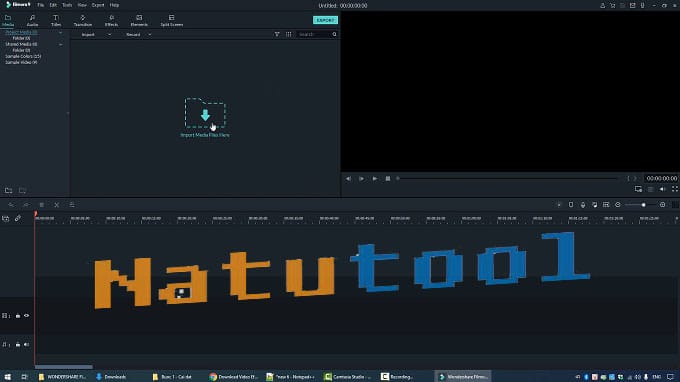
Task: Click the teal EXPORT button
Action: tap(325, 20)
